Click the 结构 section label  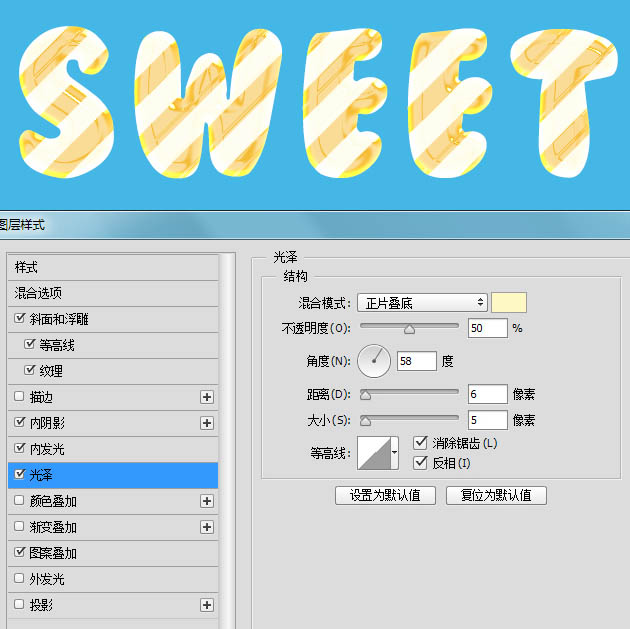[x=295, y=276]
